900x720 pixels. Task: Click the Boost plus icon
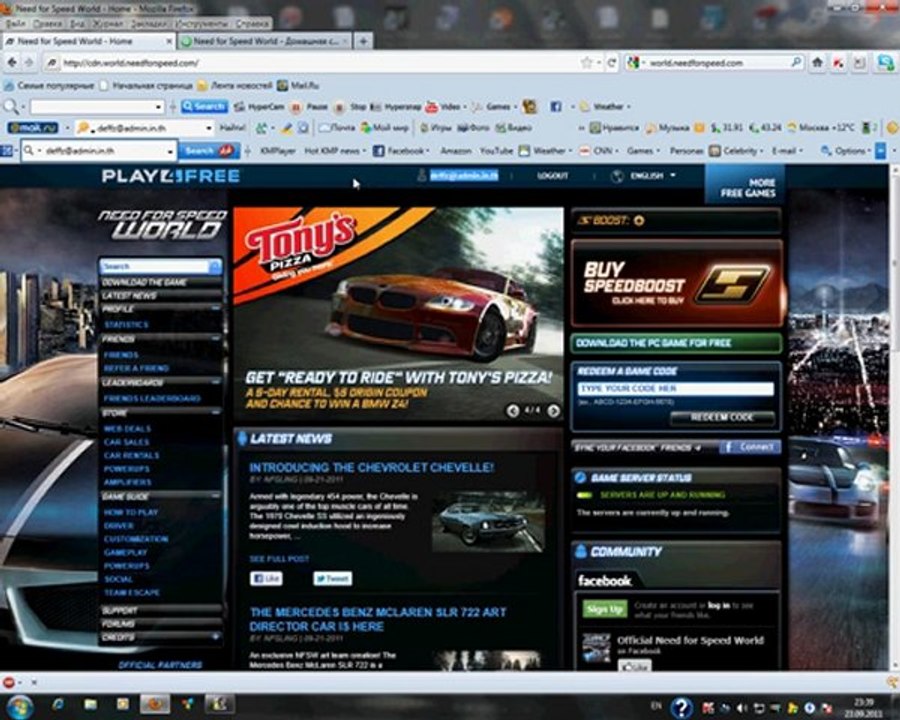point(639,220)
